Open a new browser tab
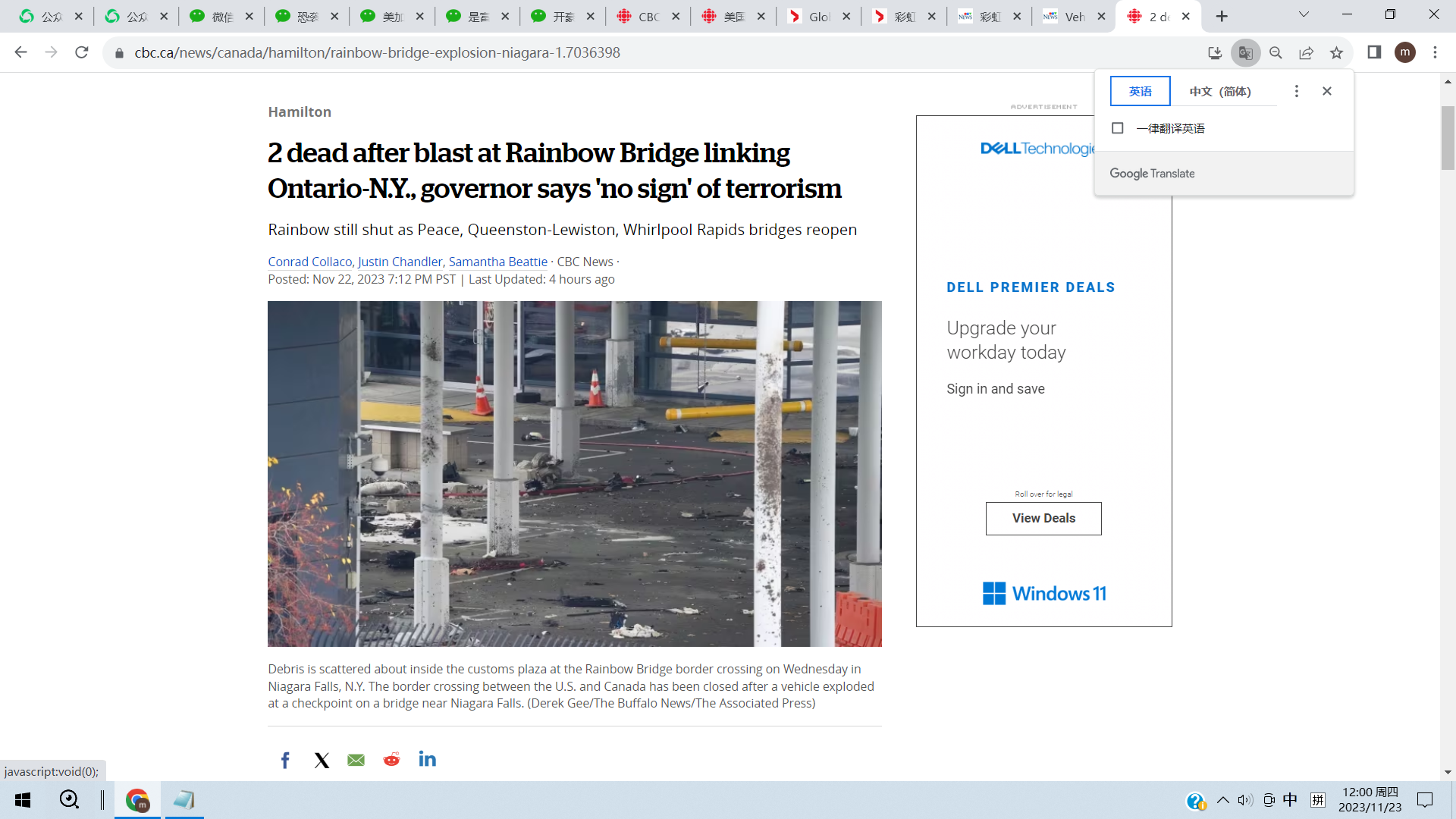1456x819 pixels. coord(1222,16)
